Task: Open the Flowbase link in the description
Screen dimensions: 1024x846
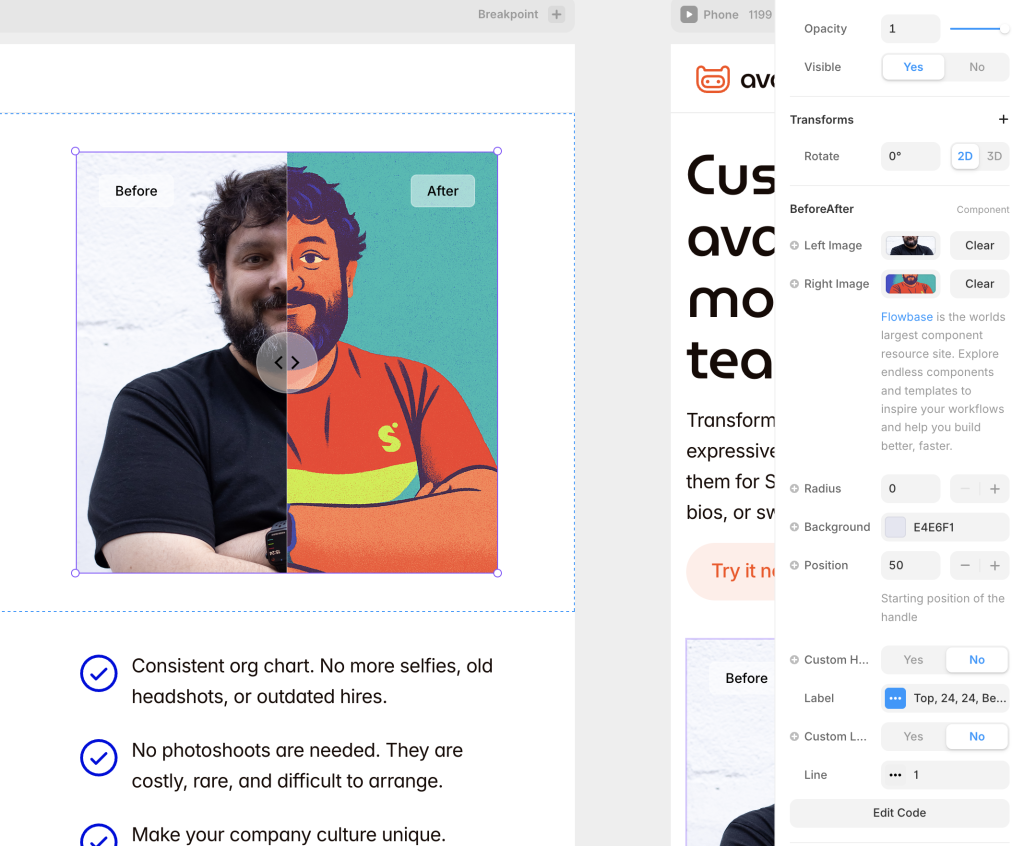Action: point(906,316)
